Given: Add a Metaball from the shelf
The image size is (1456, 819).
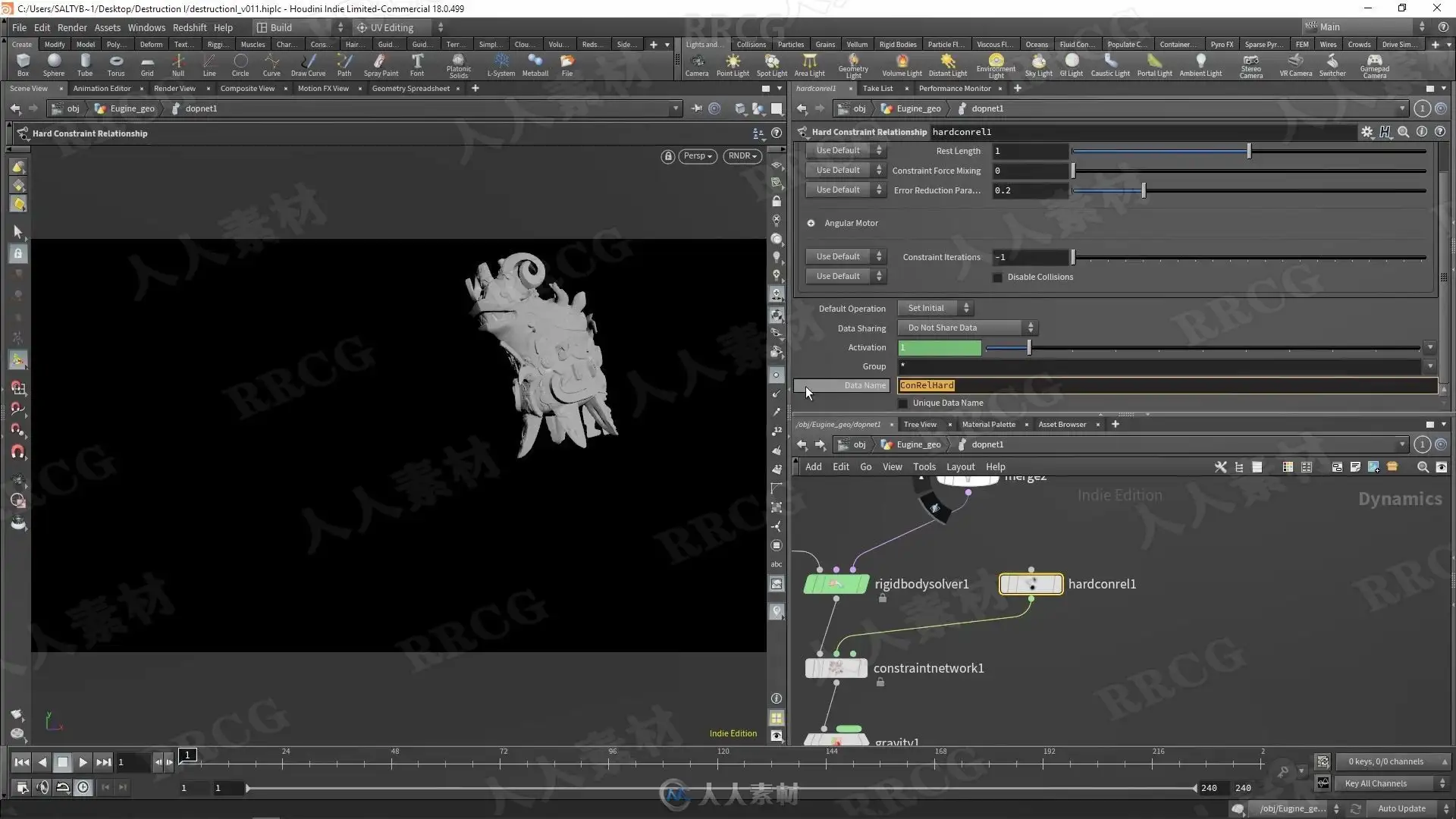Looking at the screenshot, I should (535, 64).
